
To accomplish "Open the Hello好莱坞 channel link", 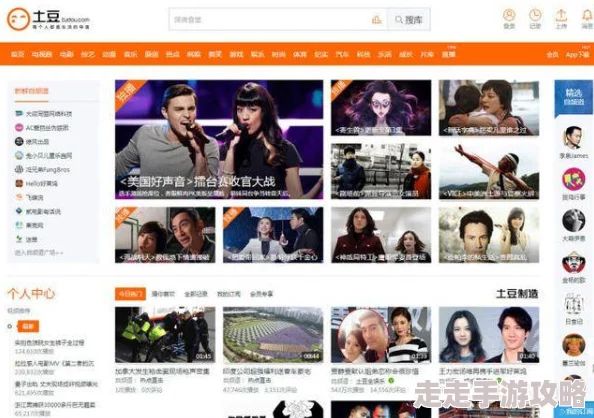I will pos(42,183).
